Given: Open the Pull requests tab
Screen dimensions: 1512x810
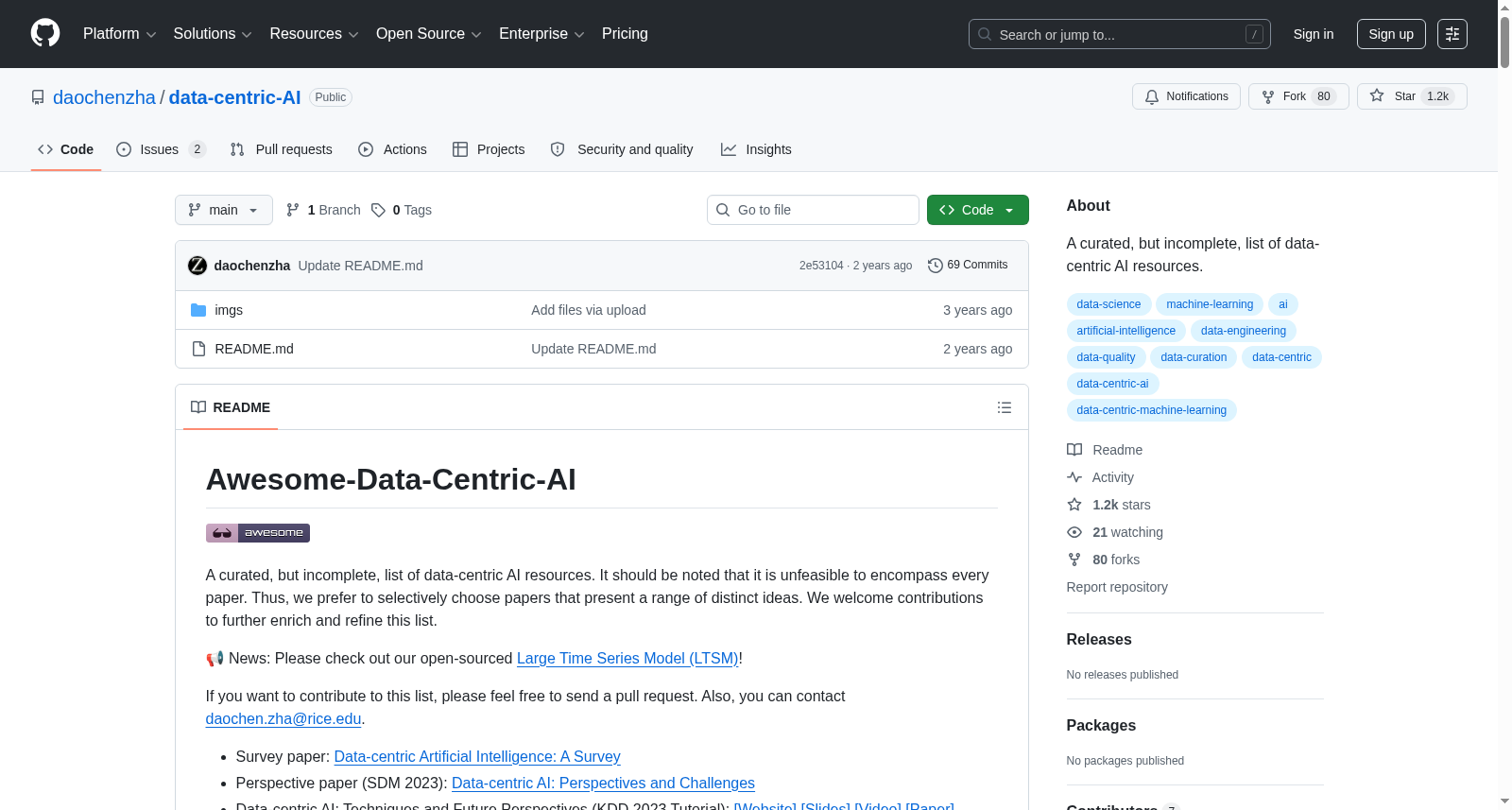Looking at the screenshot, I should [282, 149].
